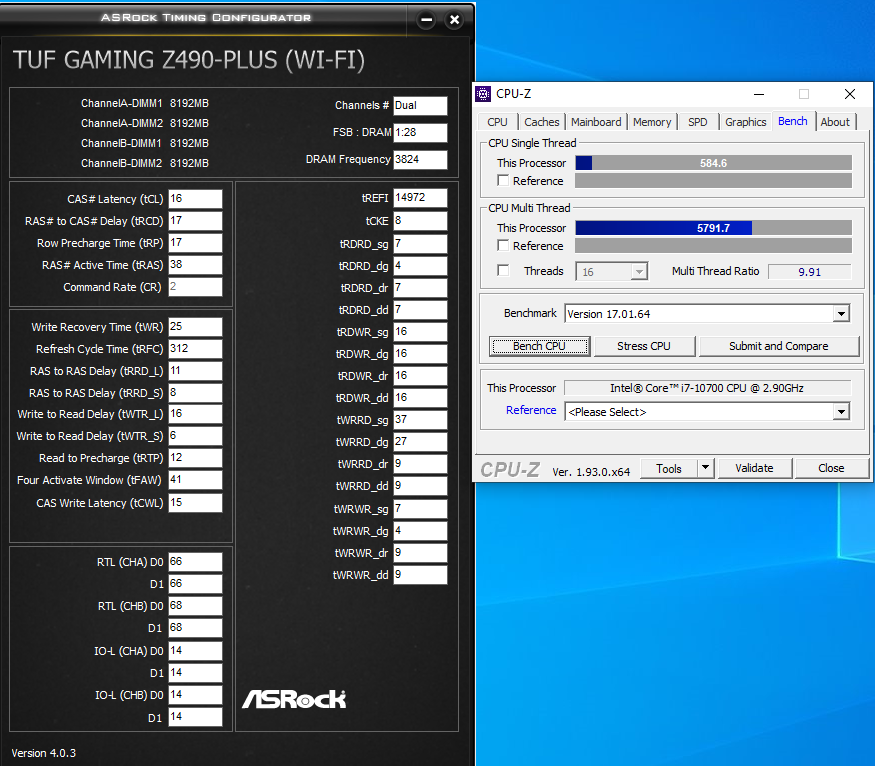Click the Multi Thread Ratio value field
This screenshot has width=875, height=766.
pos(810,272)
